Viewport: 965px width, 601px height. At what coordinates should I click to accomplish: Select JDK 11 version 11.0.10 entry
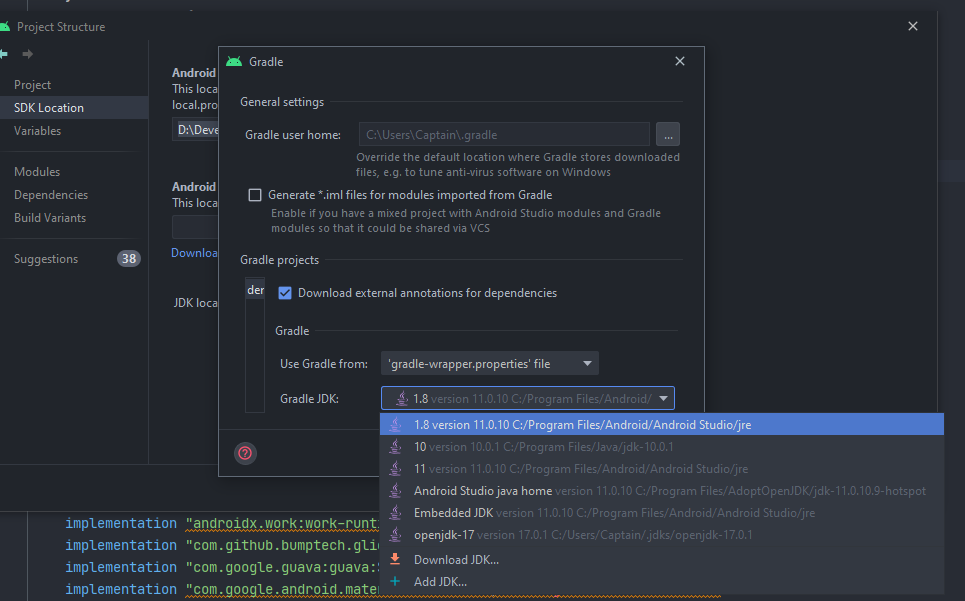click(662, 469)
